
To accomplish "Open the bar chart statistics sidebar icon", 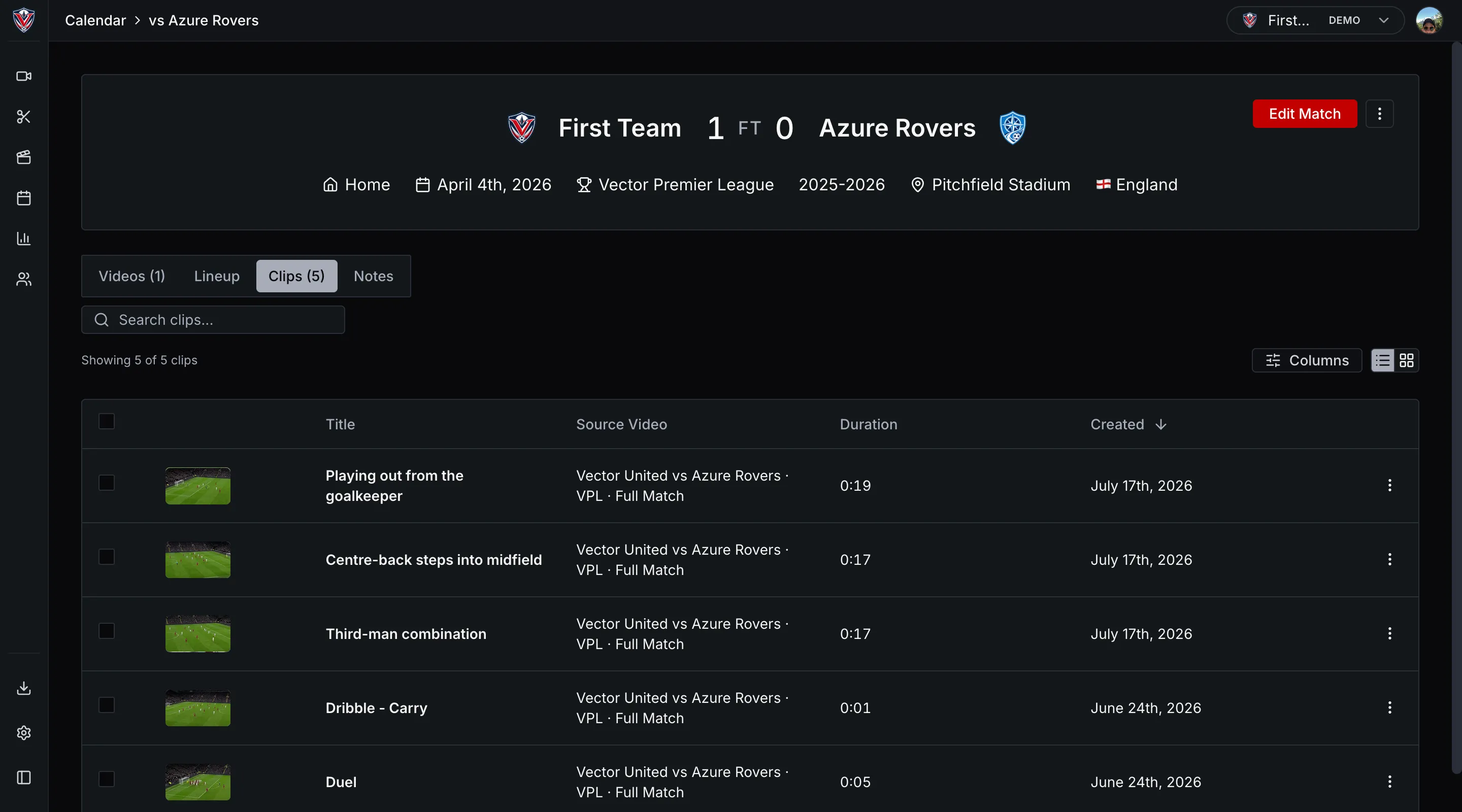I will [x=24, y=239].
